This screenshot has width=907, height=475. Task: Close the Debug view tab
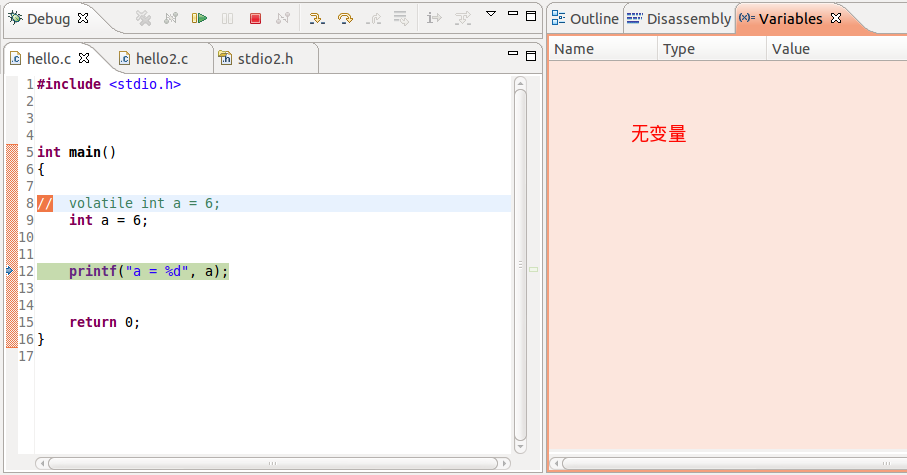click(x=83, y=18)
